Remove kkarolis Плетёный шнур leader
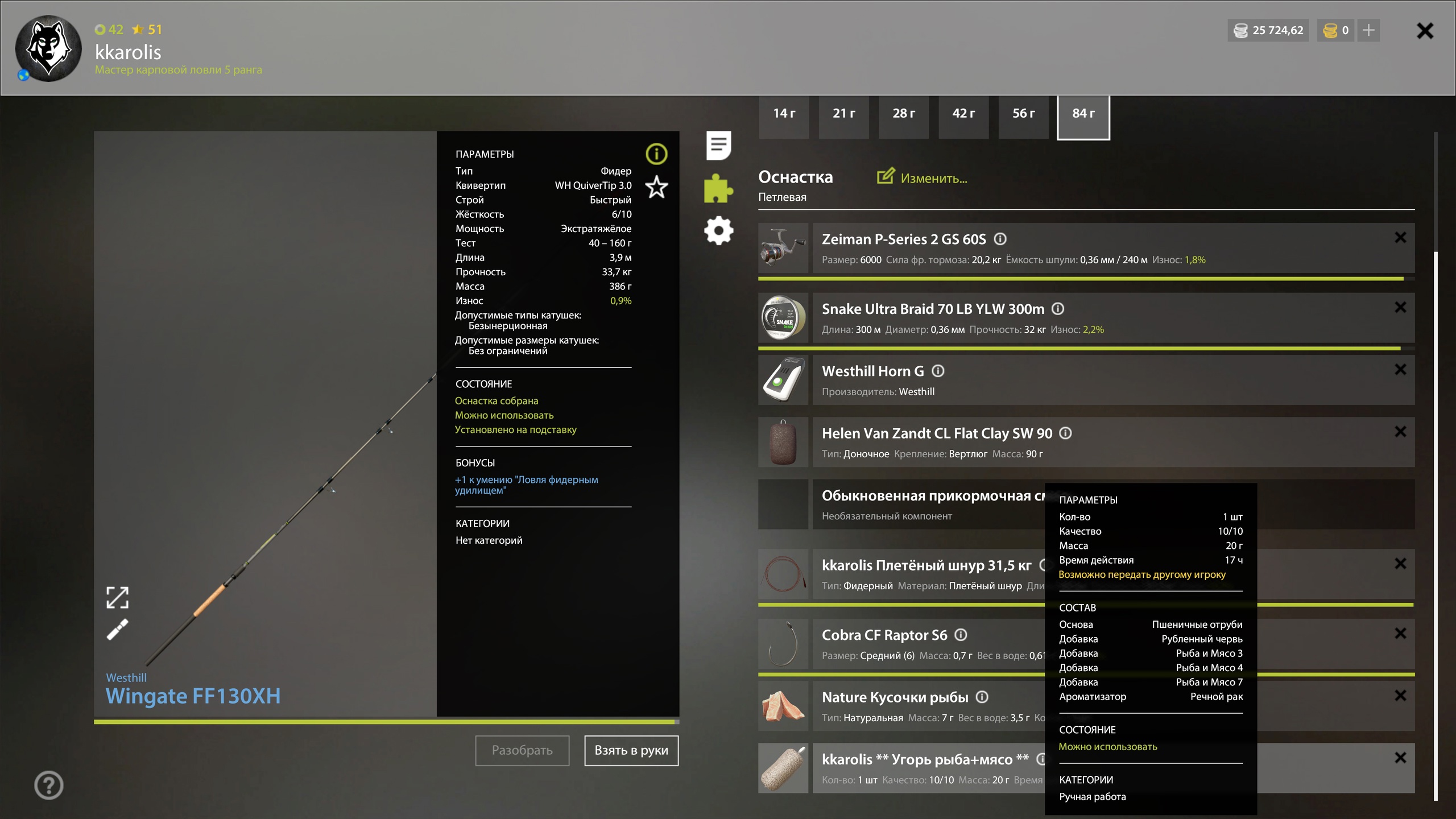 tap(1400, 564)
